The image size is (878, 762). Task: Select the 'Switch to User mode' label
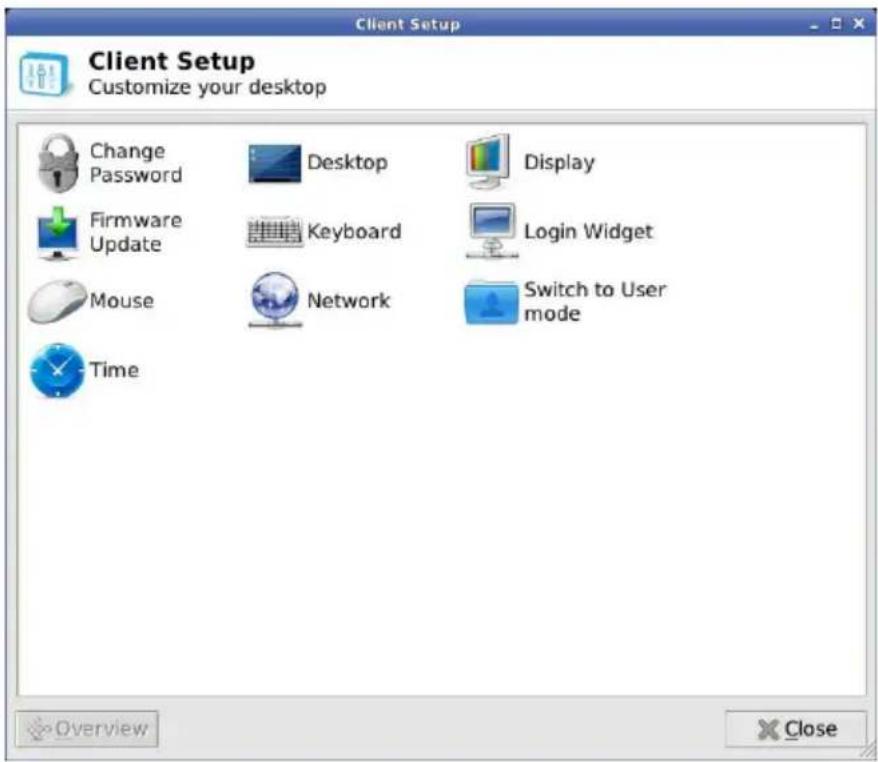(x=595, y=302)
